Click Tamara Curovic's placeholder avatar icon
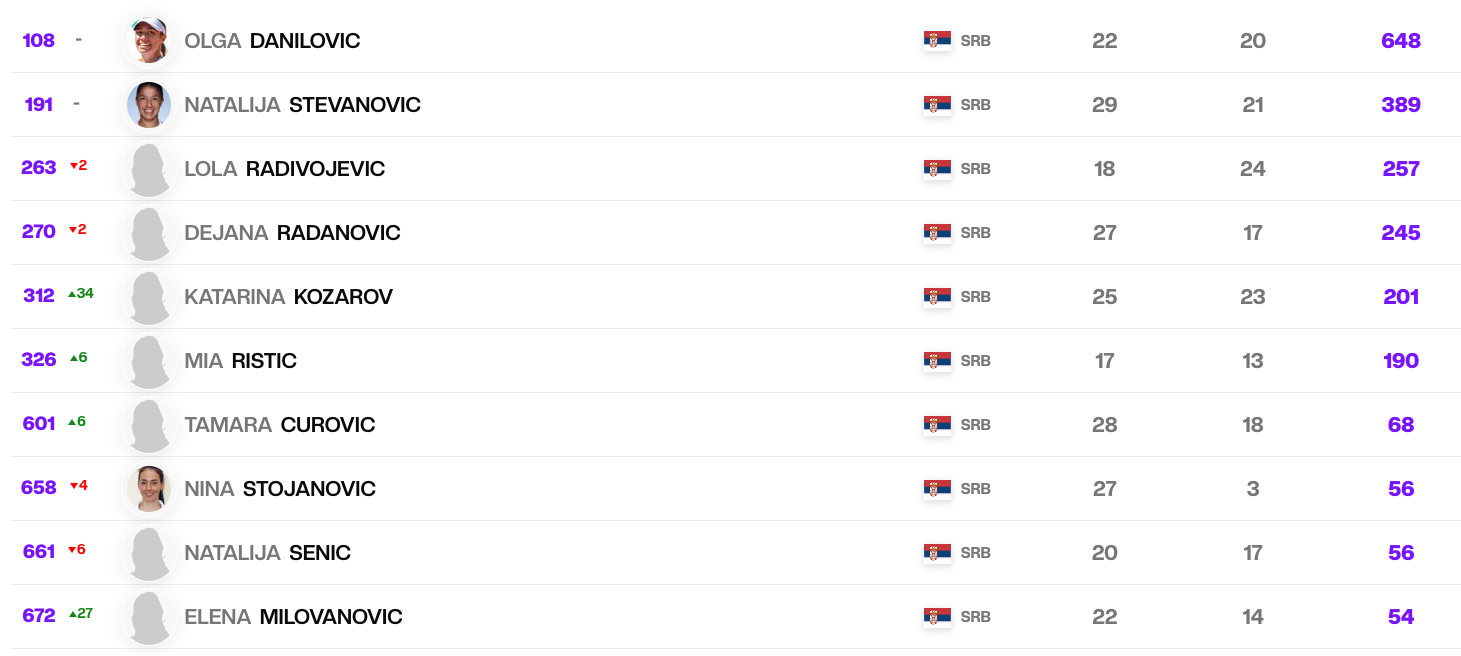1461x656 pixels. tap(149, 425)
